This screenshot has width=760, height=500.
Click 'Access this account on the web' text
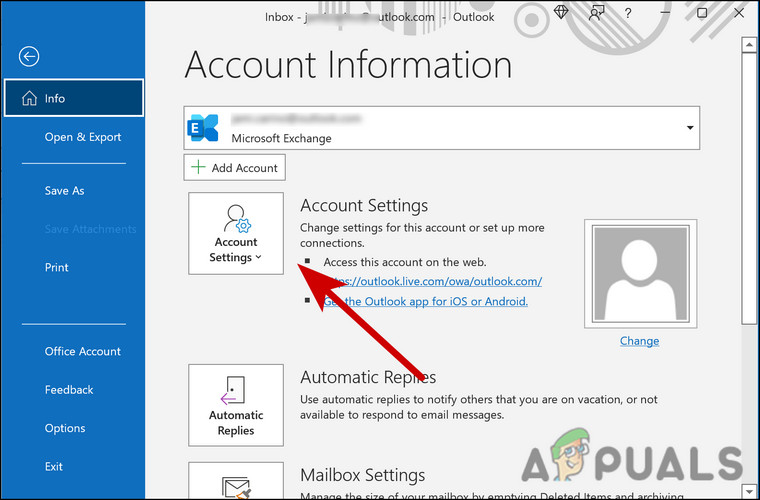point(405,262)
